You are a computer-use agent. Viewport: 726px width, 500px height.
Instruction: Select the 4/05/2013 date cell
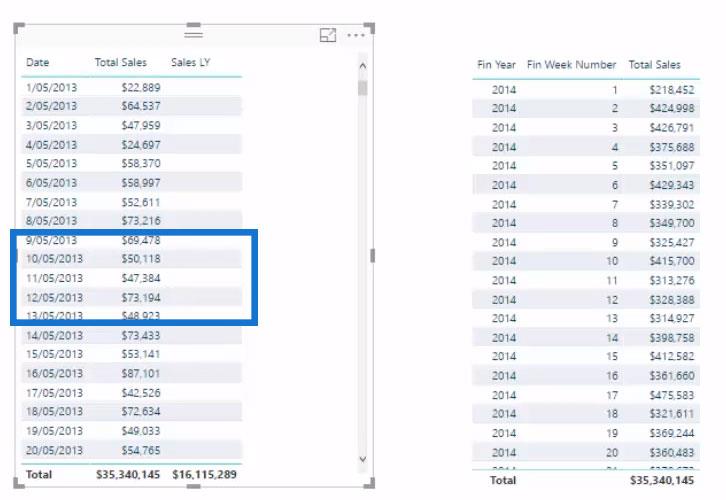[x=51, y=145]
